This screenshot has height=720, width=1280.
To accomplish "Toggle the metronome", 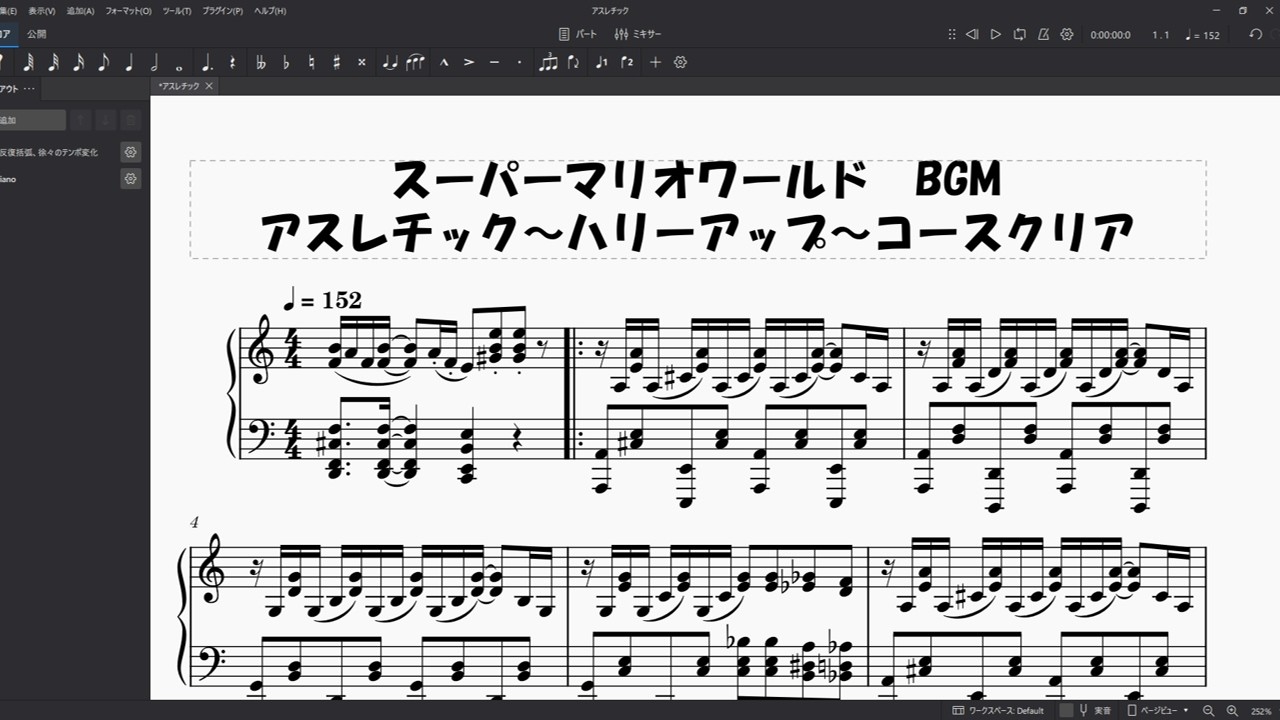I will pyautogui.click(x=1043, y=34).
